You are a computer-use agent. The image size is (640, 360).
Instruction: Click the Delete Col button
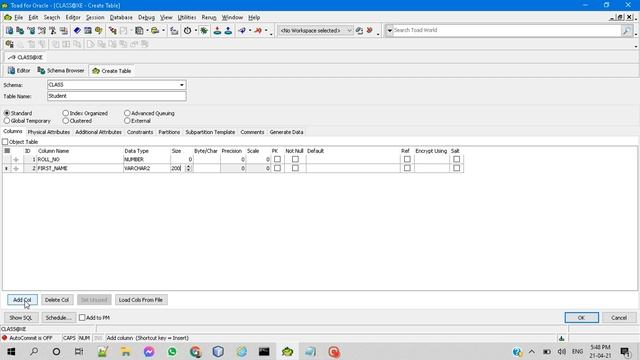pyautogui.click(x=57, y=300)
